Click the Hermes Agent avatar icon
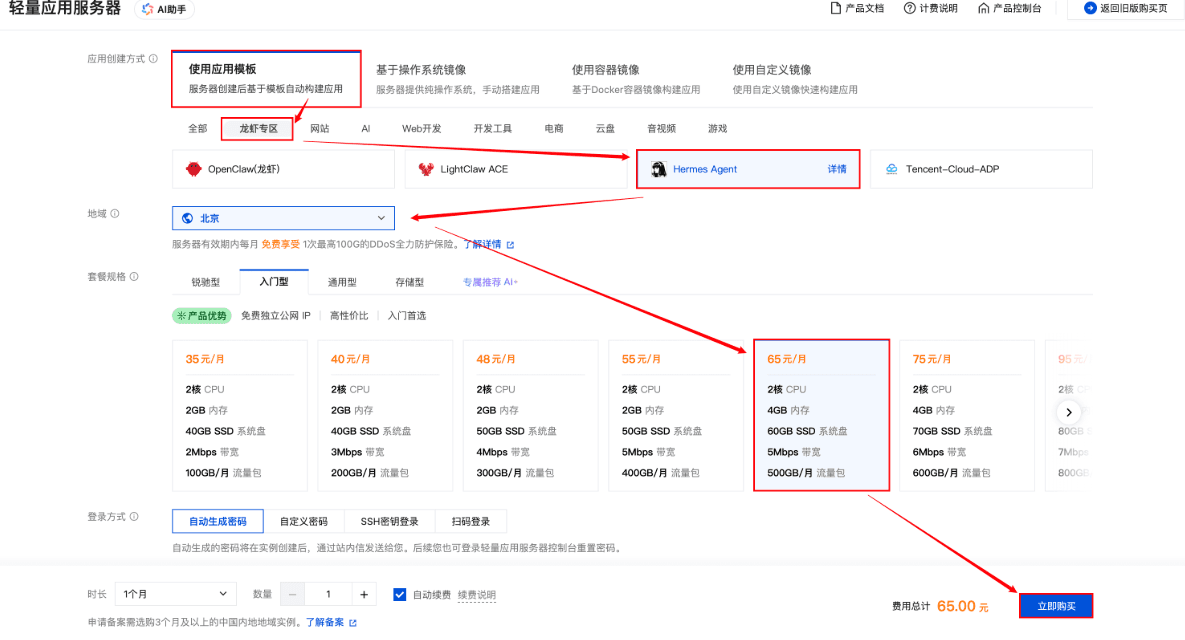 659,169
